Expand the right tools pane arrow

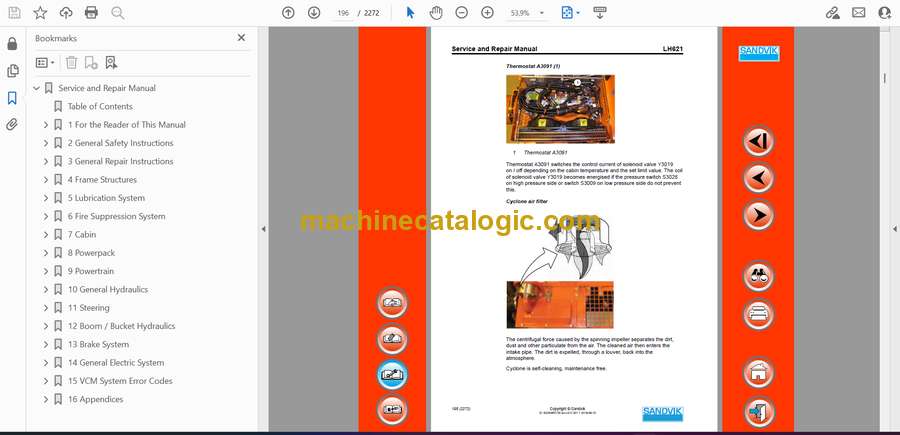click(894, 229)
